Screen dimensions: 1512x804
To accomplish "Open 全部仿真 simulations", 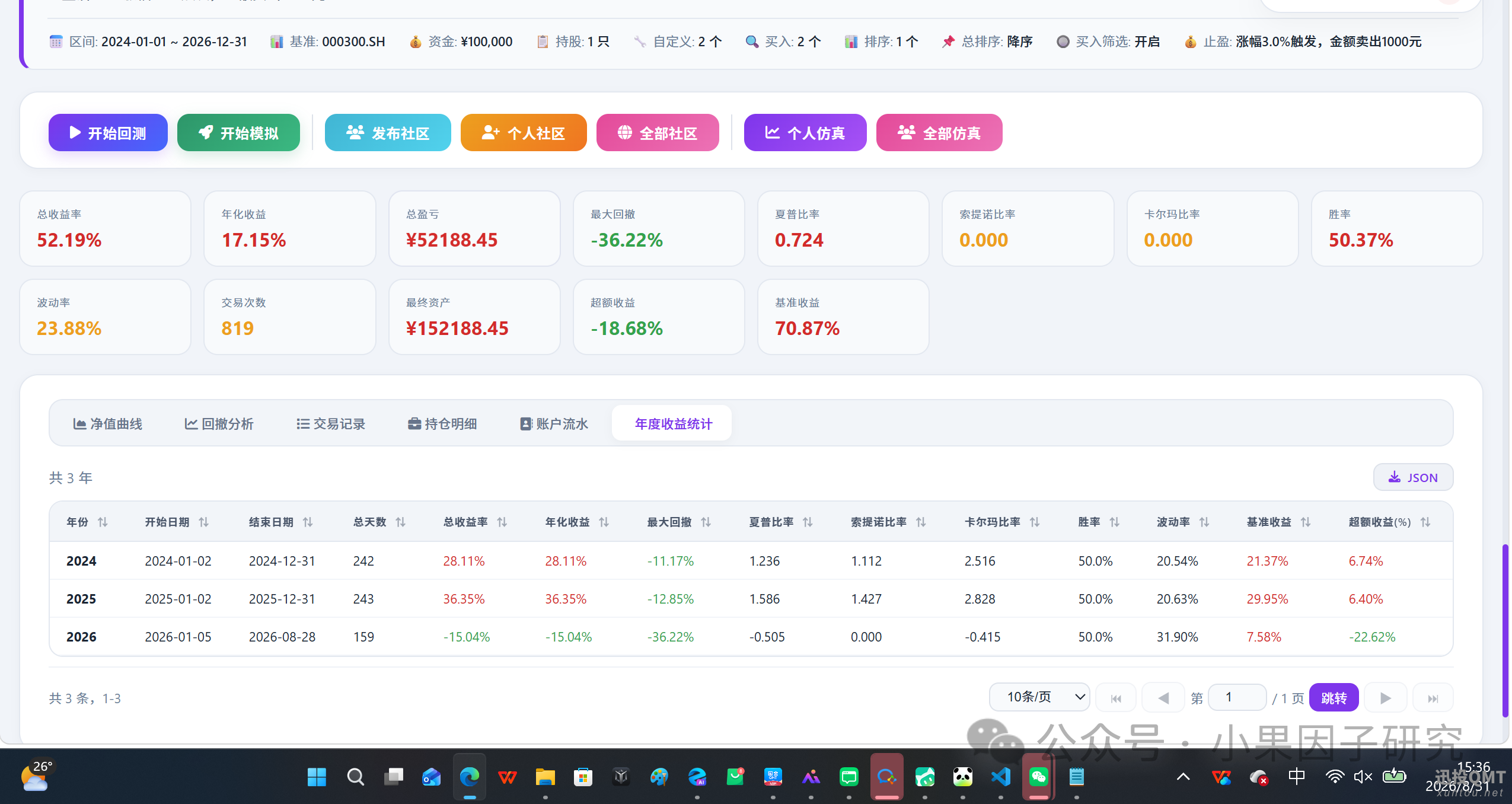I will click(939, 132).
